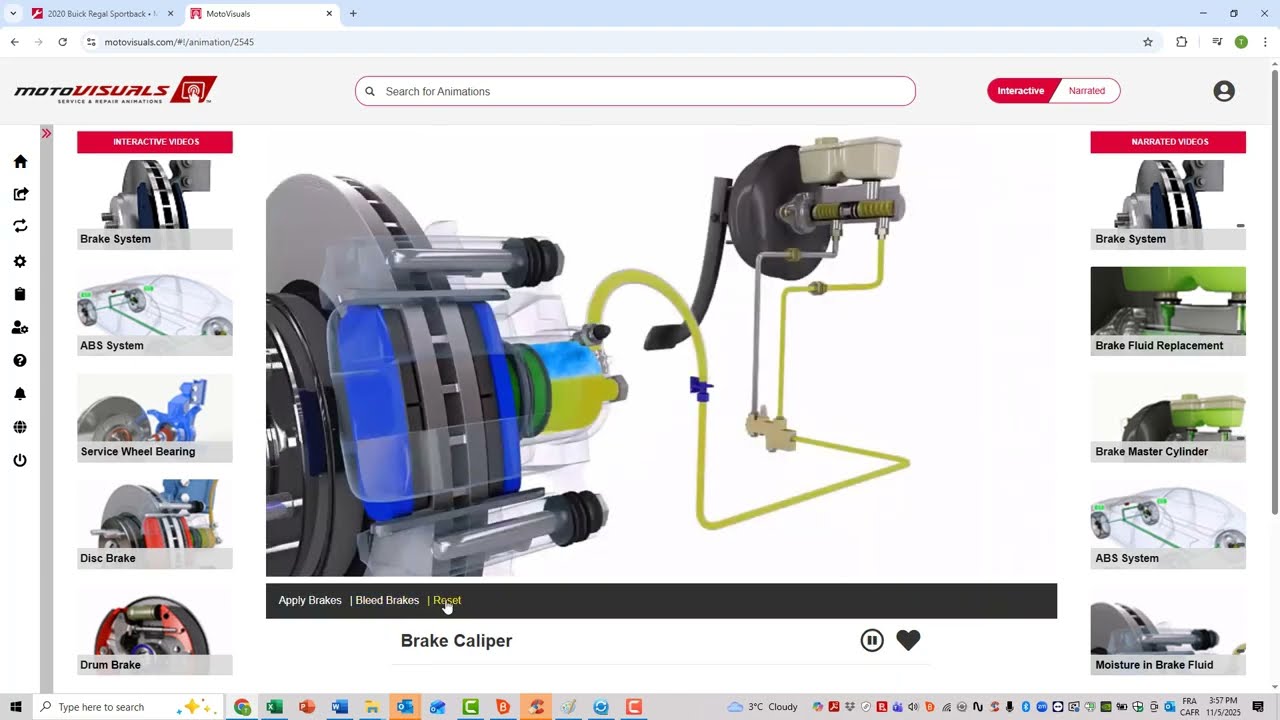This screenshot has width=1280, height=720.
Task: Open narrated ABS System video
Action: (1168, 524)
